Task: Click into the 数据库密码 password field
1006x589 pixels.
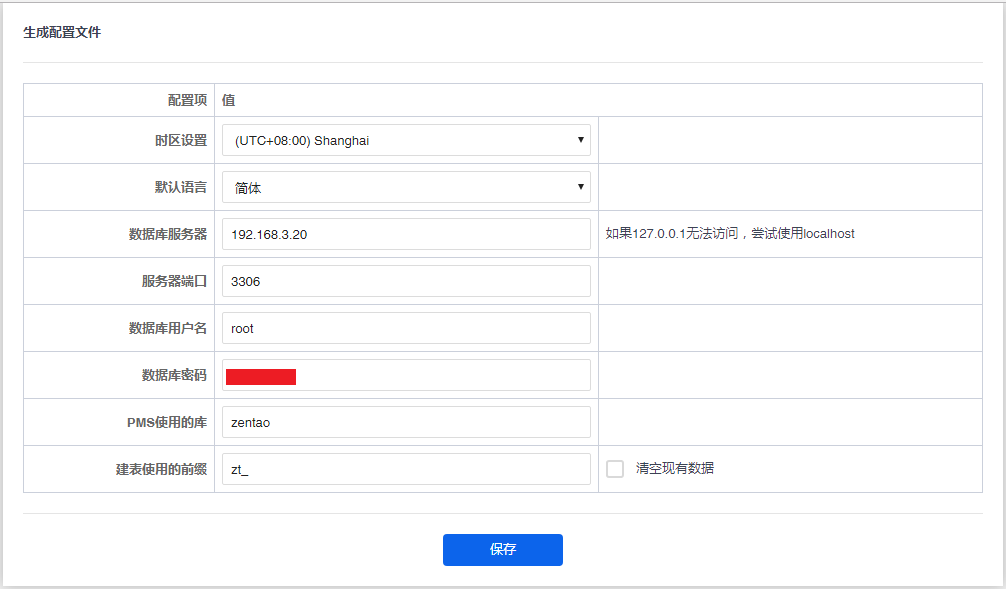Action: tap(440, 375)
